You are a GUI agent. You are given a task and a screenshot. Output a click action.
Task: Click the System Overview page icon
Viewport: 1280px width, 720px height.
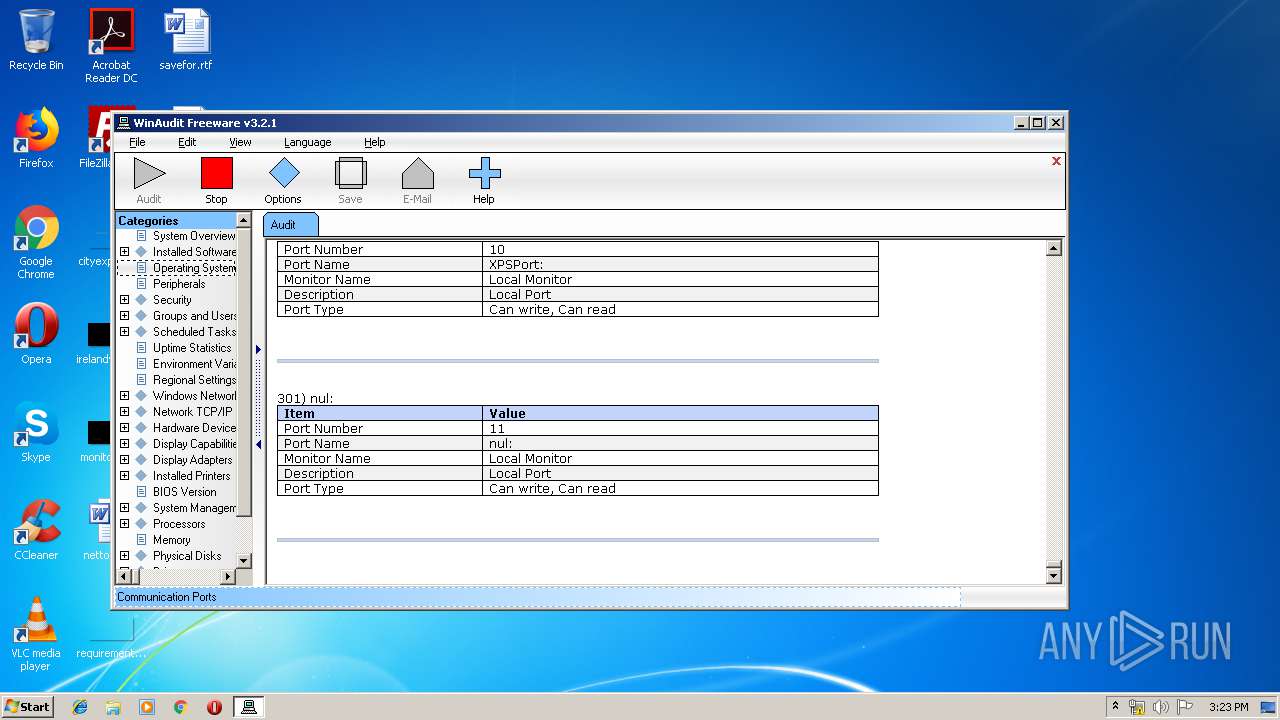pyautogui.click(x=141, y=236)
